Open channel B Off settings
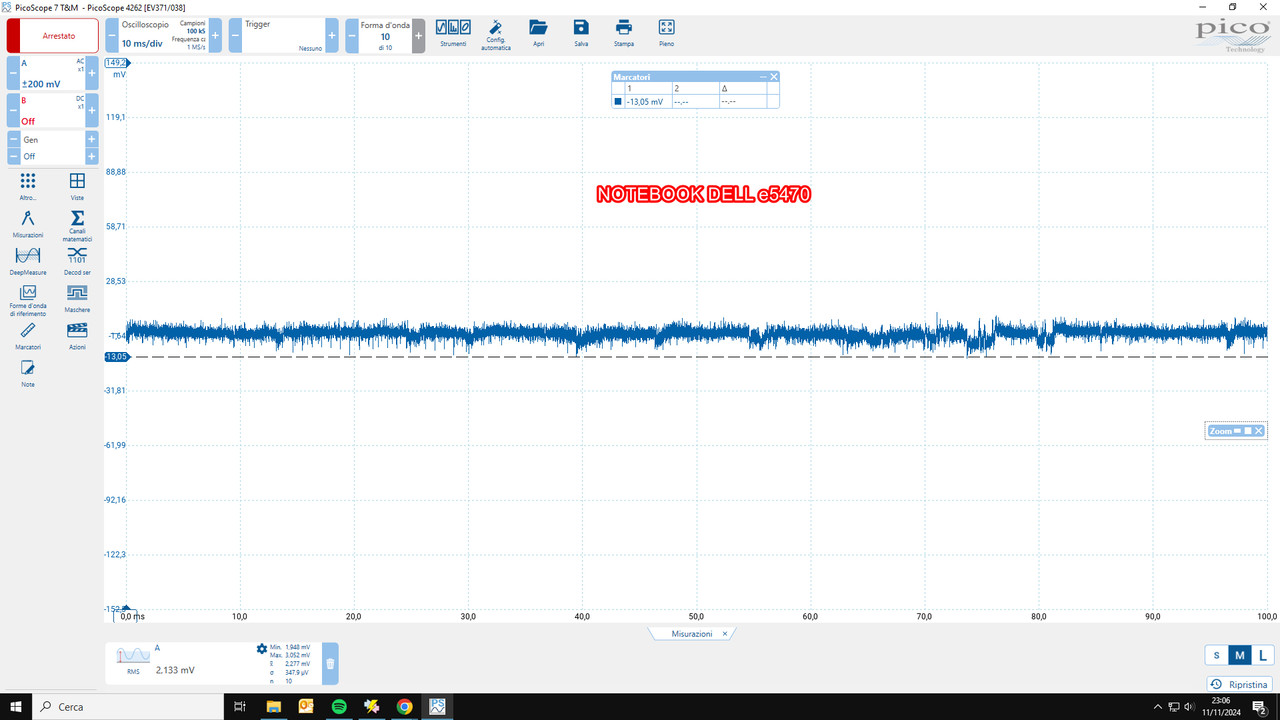Viewport: 1280px width, 720px height. [53, 111]
